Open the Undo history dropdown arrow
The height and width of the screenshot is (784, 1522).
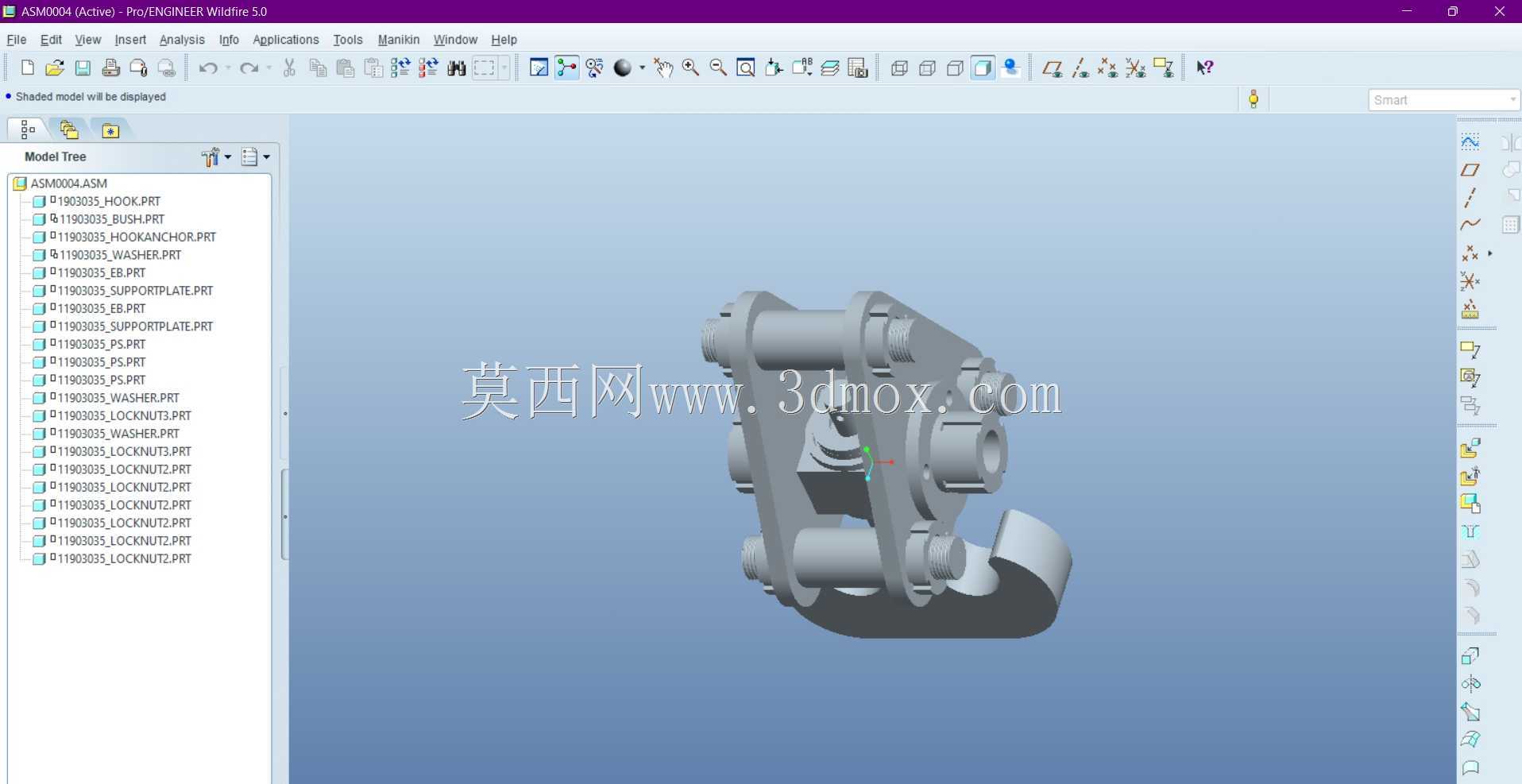pyautogui.click(x=228, y=68)
